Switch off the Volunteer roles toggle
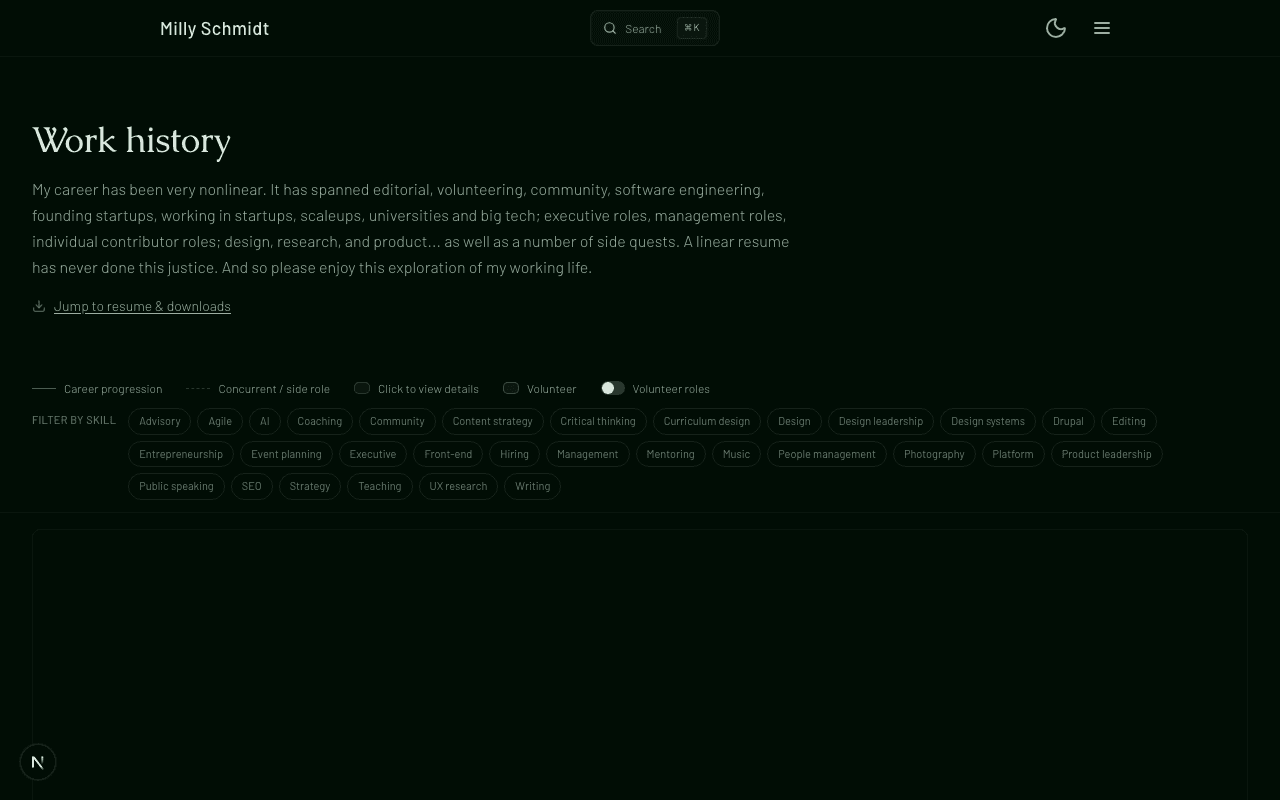Image resolution: width=1280 pixels, height=800 pixels. (613, 388)
